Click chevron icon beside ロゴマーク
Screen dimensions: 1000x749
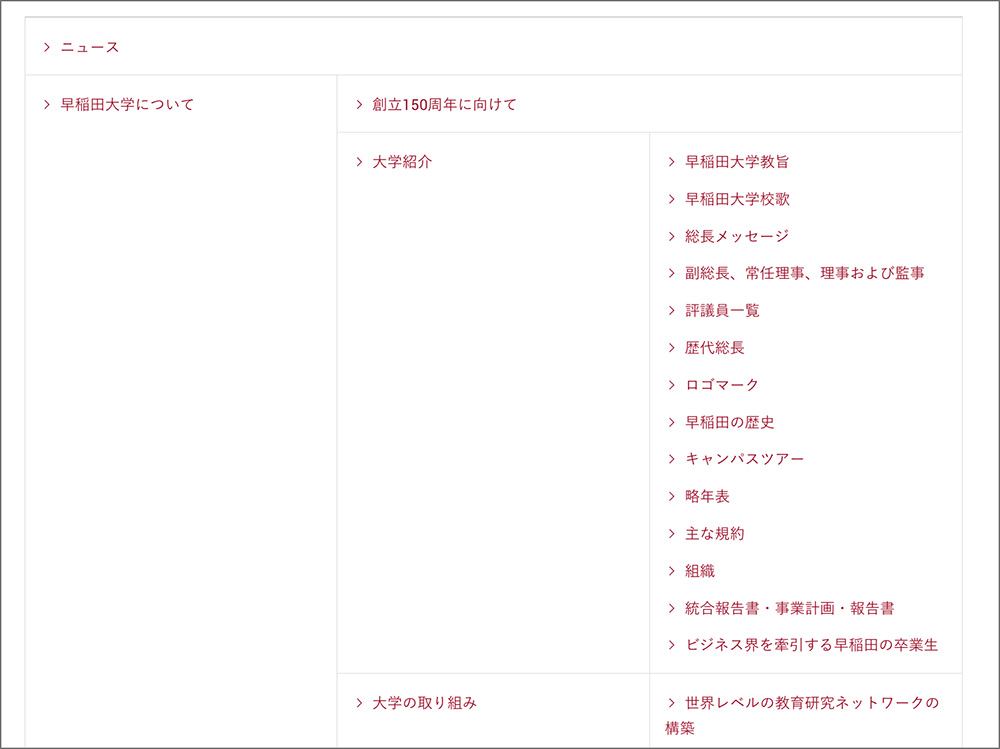tap(671, 385)
